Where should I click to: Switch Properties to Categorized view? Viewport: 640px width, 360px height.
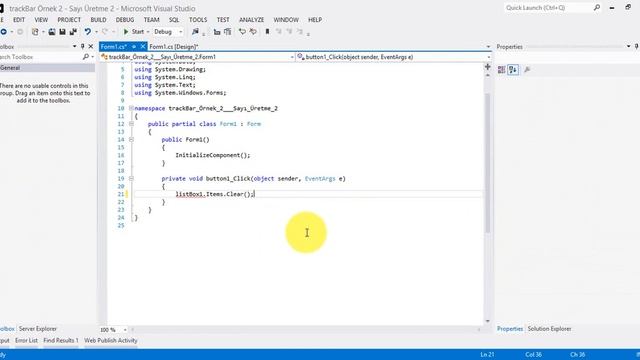[x=502, y=70]
